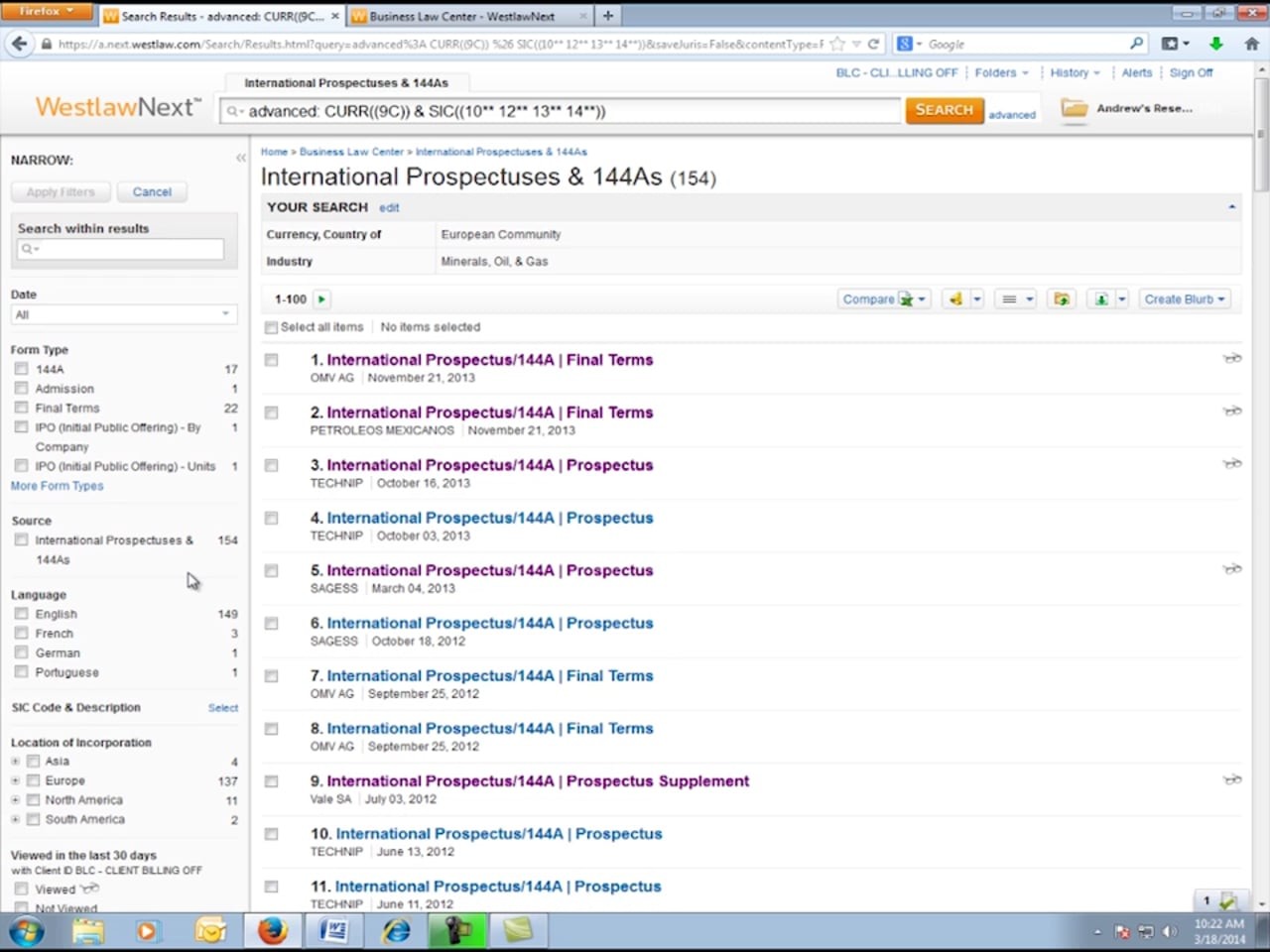Click the browser back arrow button
Viewport: 1270px width, 952px height.
(x=19, y=44)
